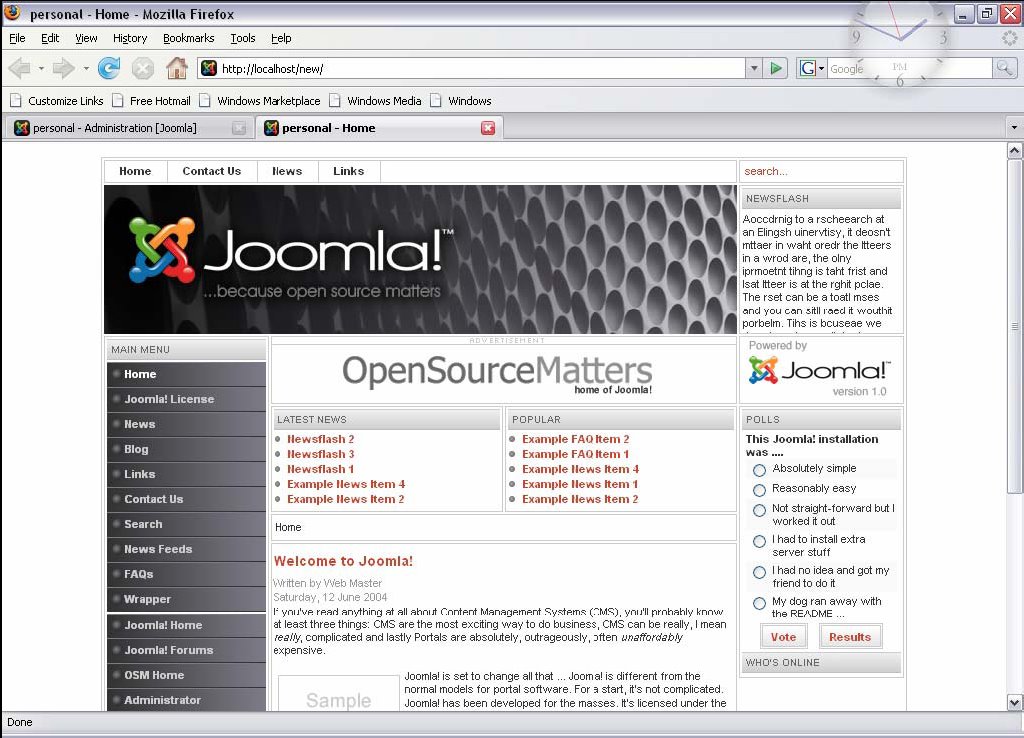Open the File menu
The width and height of the screenshot is (1024, 738).
pyautogui.click(x=17, y=38)
